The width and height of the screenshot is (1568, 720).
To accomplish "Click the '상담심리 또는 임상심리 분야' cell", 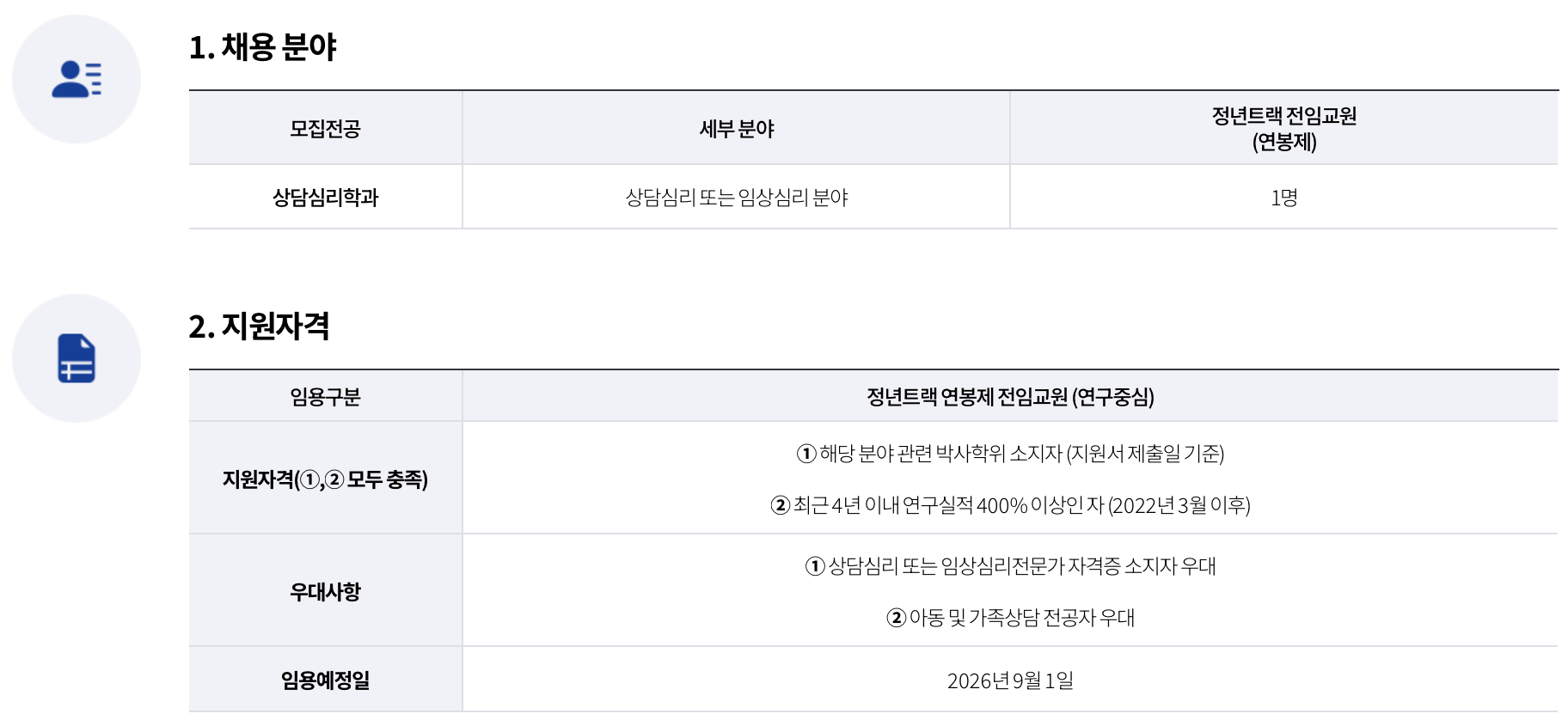I will (736, 198).
